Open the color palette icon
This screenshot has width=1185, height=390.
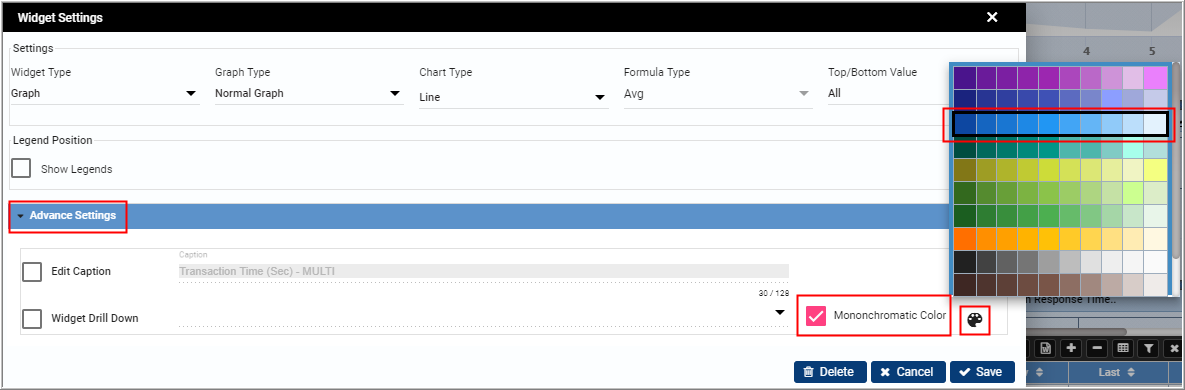click(x=974, y=320)
